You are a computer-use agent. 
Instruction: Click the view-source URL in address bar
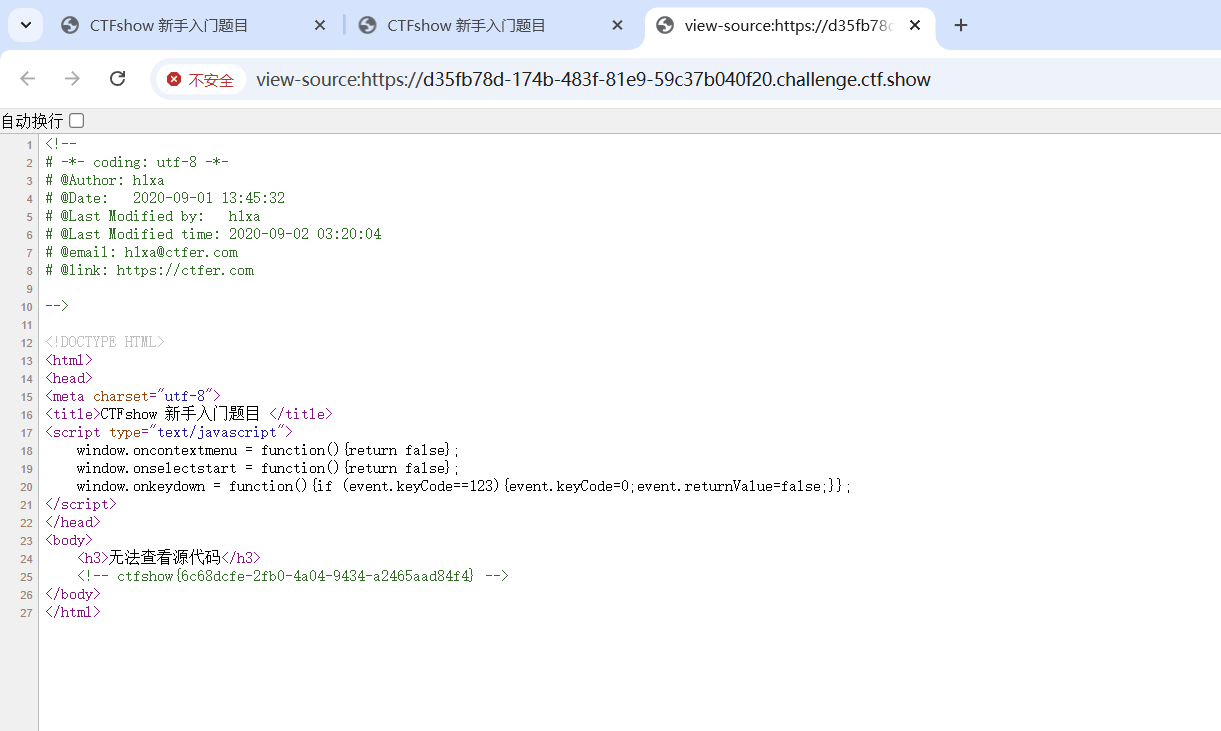click(x=592, y=80)
